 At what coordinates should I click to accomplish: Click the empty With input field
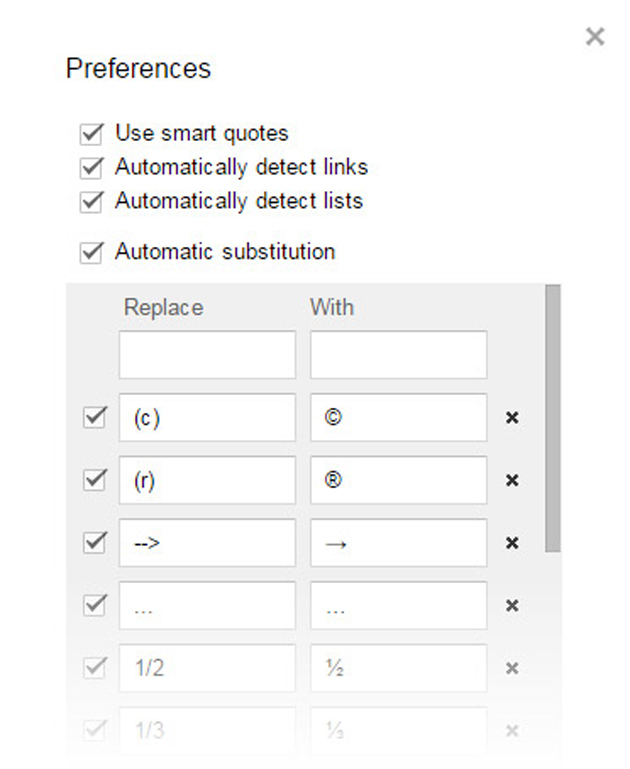coord(399,355)
